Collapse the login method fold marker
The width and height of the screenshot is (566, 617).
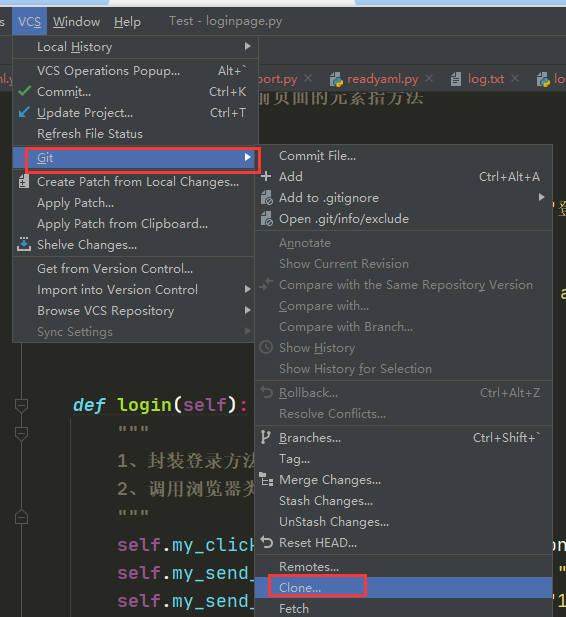21,405
